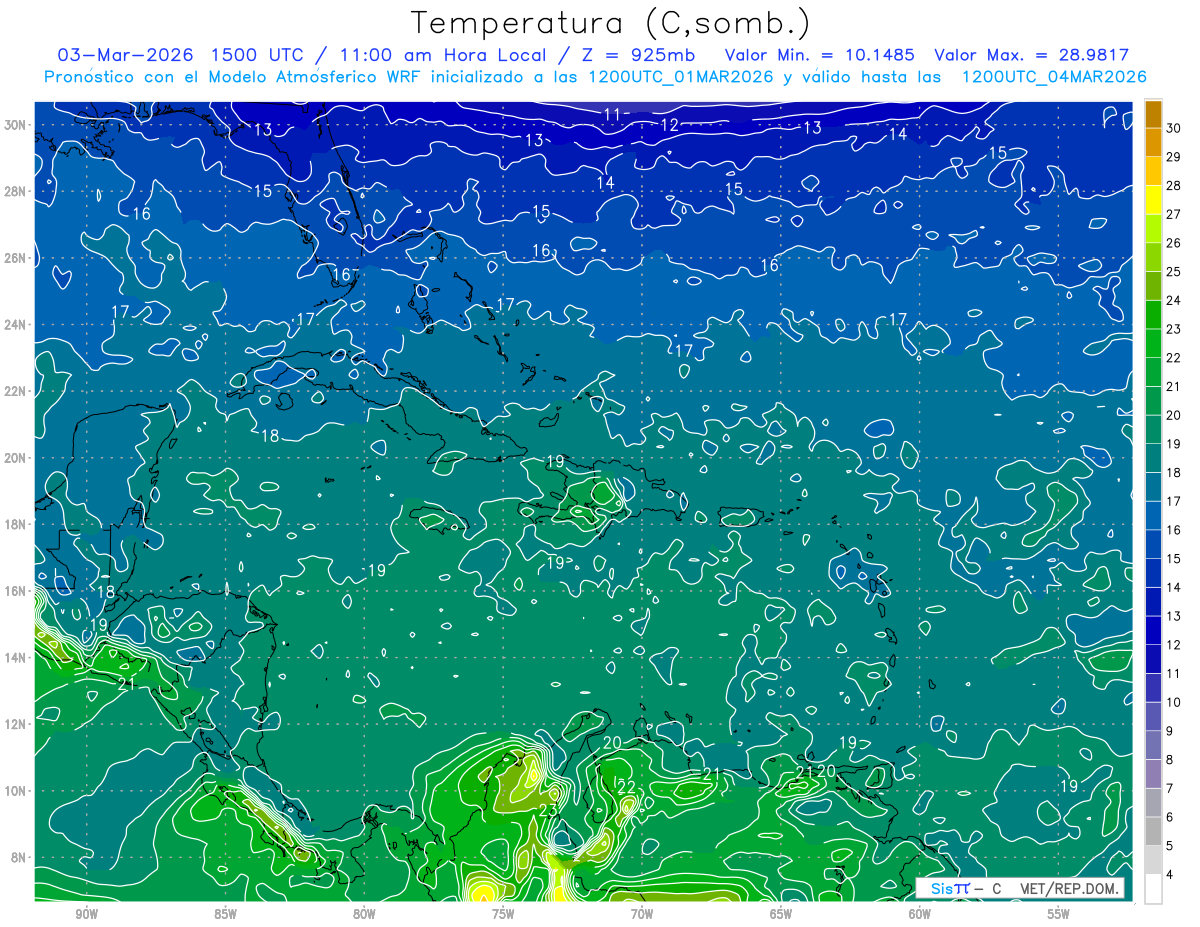Click the purple swatch between 7 and 8
The width and height of the screenshot is (1200, 927).
(x=1153, y=774)
